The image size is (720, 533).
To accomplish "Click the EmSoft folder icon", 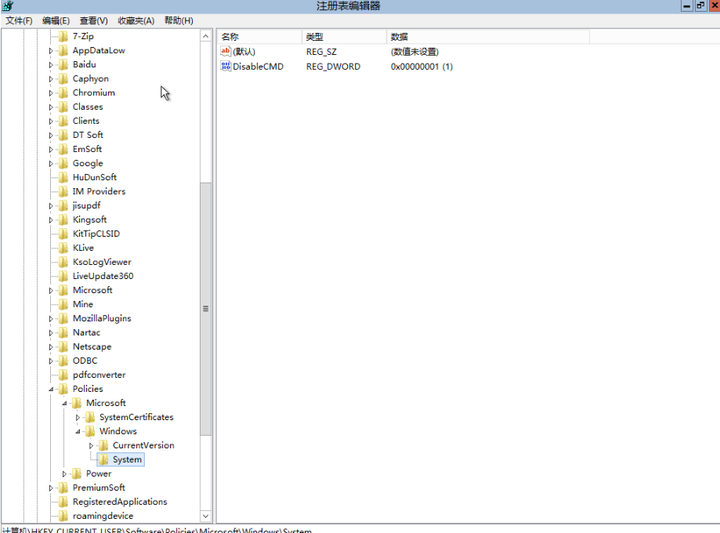I will pyautogui.click(x=63, y=149).
